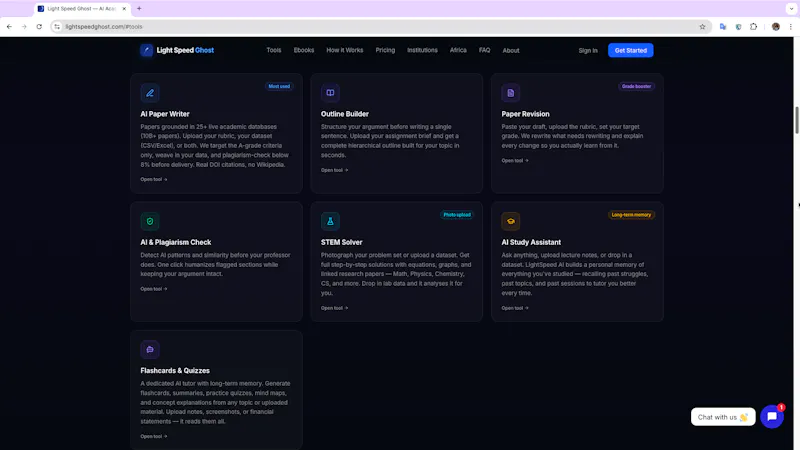
Task: Click the Long-term memory badge
Action: pos(631,215)
